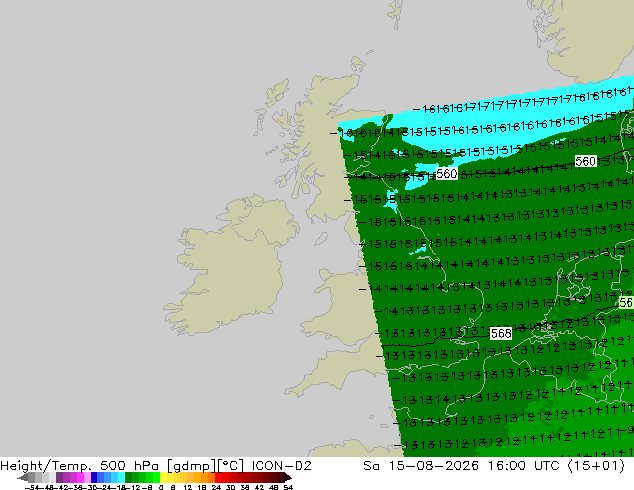Click the map title 'Height/Temp. 500 hPa'
The image size is (634, 490).
pyautogui.click(x=79, y=466)
